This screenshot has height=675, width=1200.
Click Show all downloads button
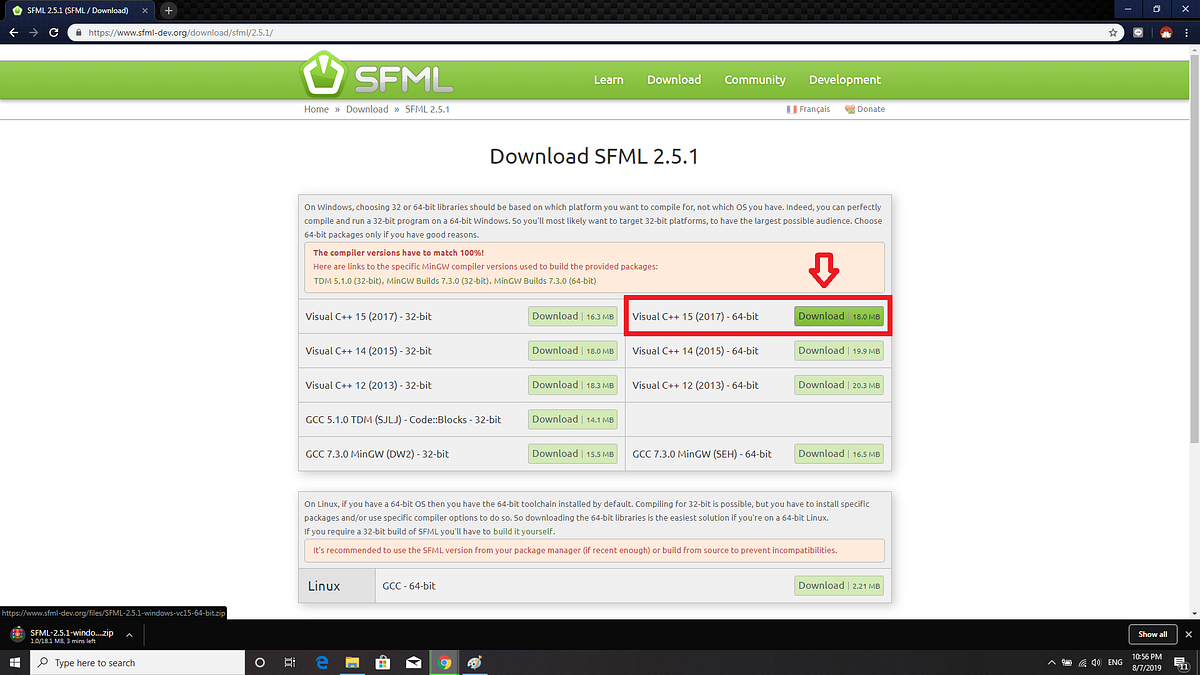click(1152, 634)
